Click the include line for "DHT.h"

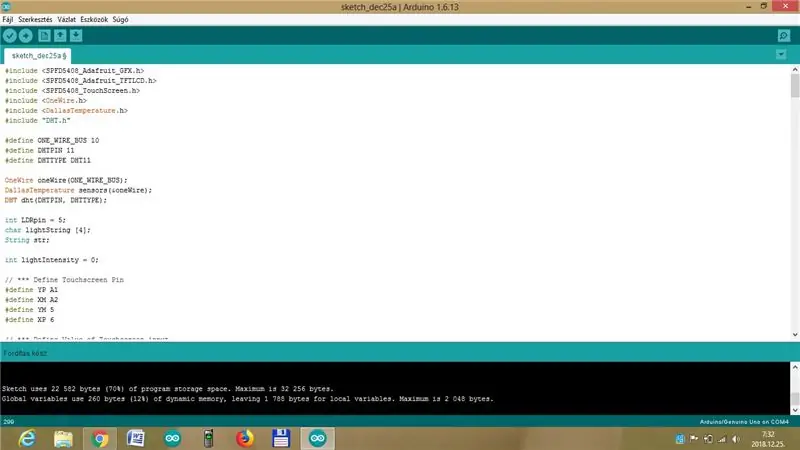(x=37, y=120)
